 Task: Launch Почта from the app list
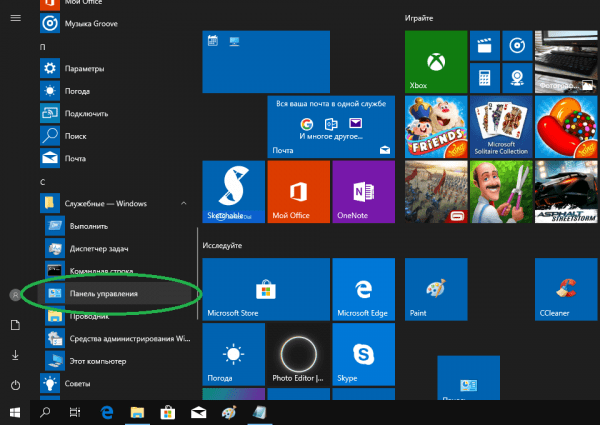pos(115,158)
